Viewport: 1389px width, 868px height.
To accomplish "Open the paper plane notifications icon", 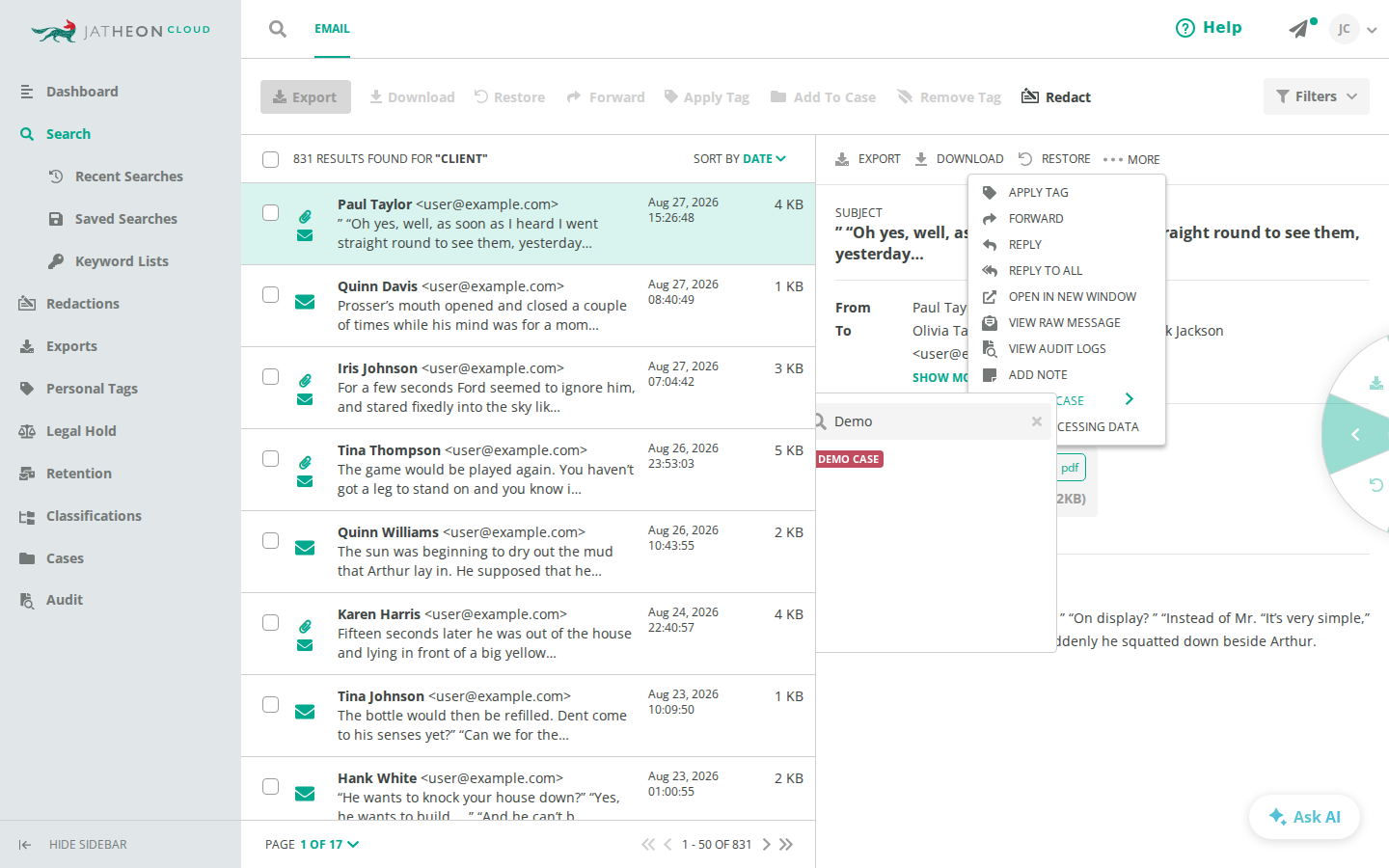I will pos(1300,29).
